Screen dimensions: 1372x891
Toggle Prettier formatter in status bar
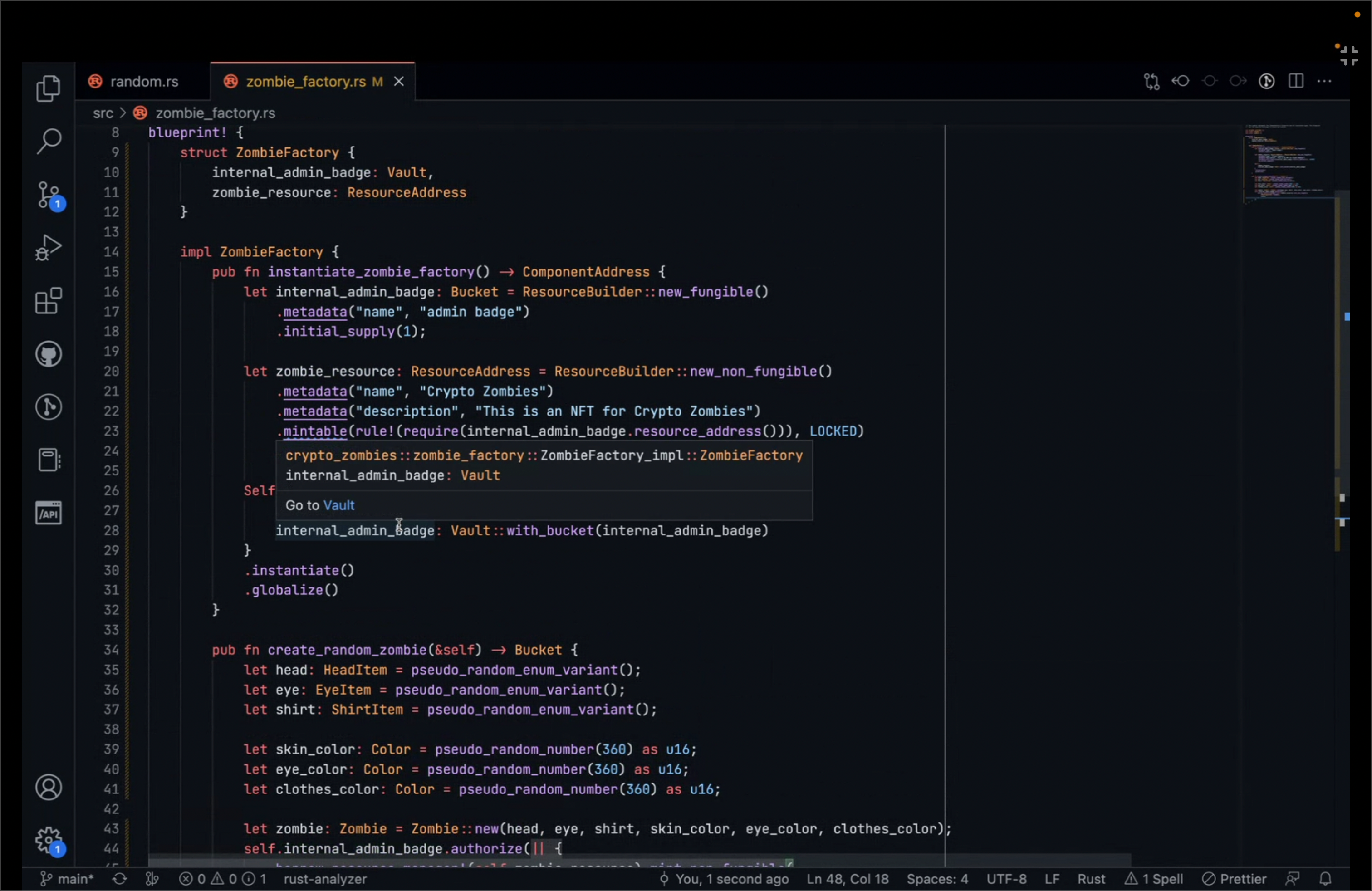[x=1234, y=879]
